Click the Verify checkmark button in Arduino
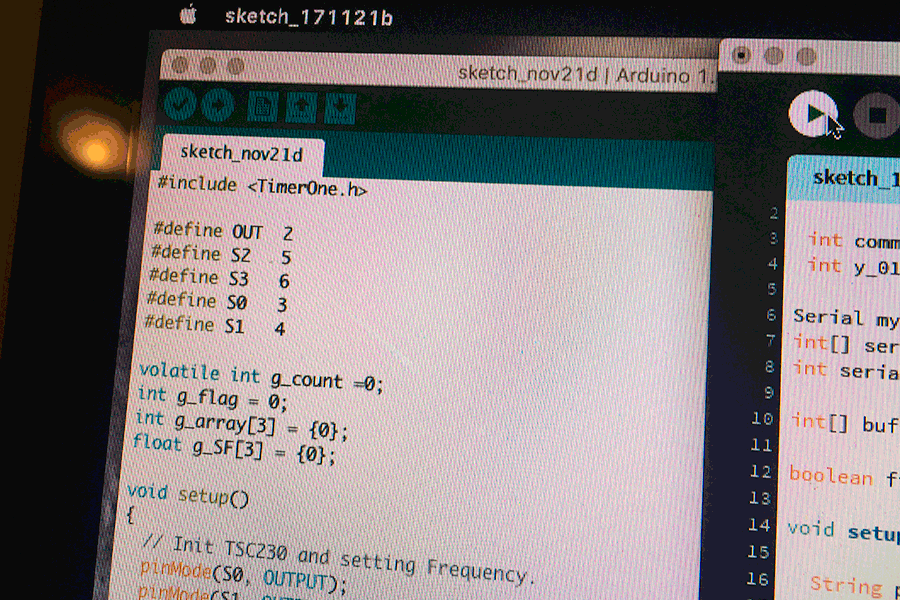The width and height of the screenshot is (900, 600). [x=180, y=104]
